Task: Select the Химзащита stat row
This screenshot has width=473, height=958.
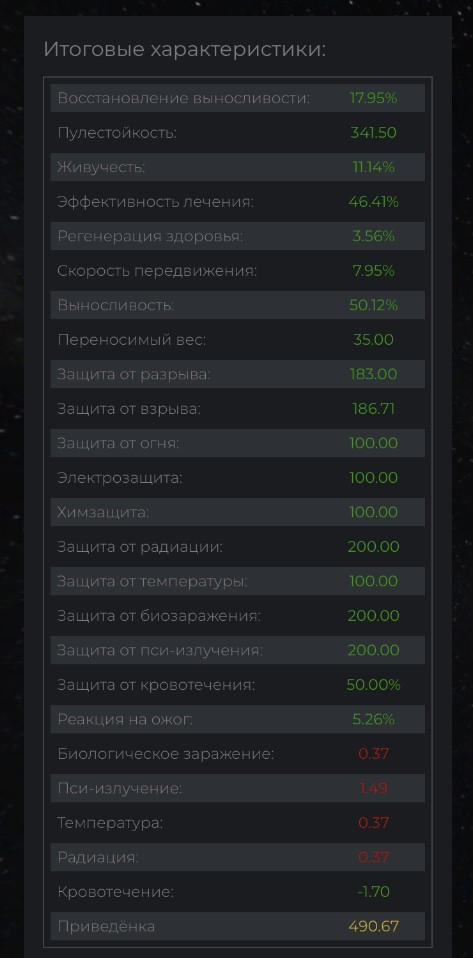Action: (238, 512)
